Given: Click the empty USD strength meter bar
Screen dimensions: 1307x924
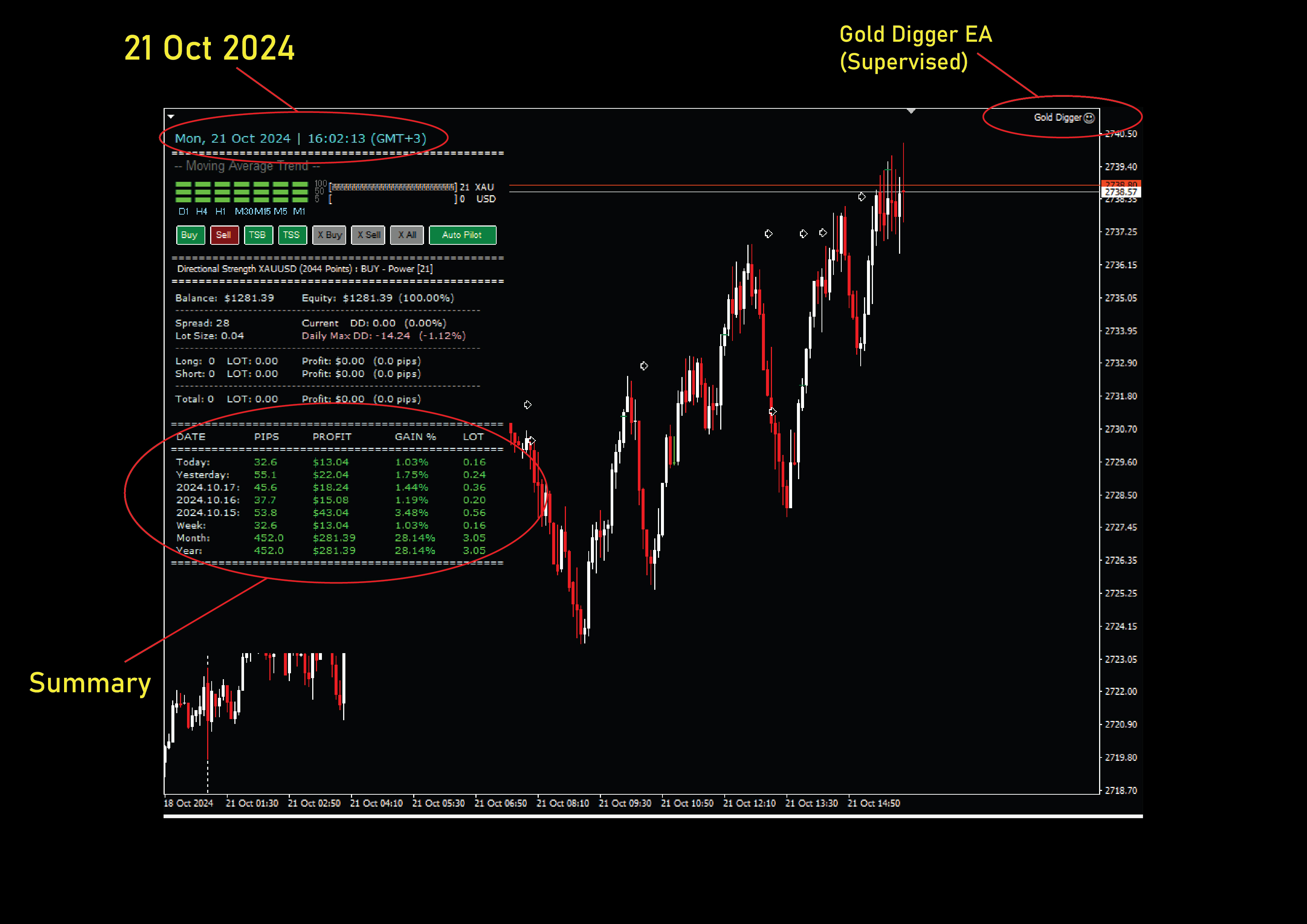Looking at the screenshot, I should point(393,199).
